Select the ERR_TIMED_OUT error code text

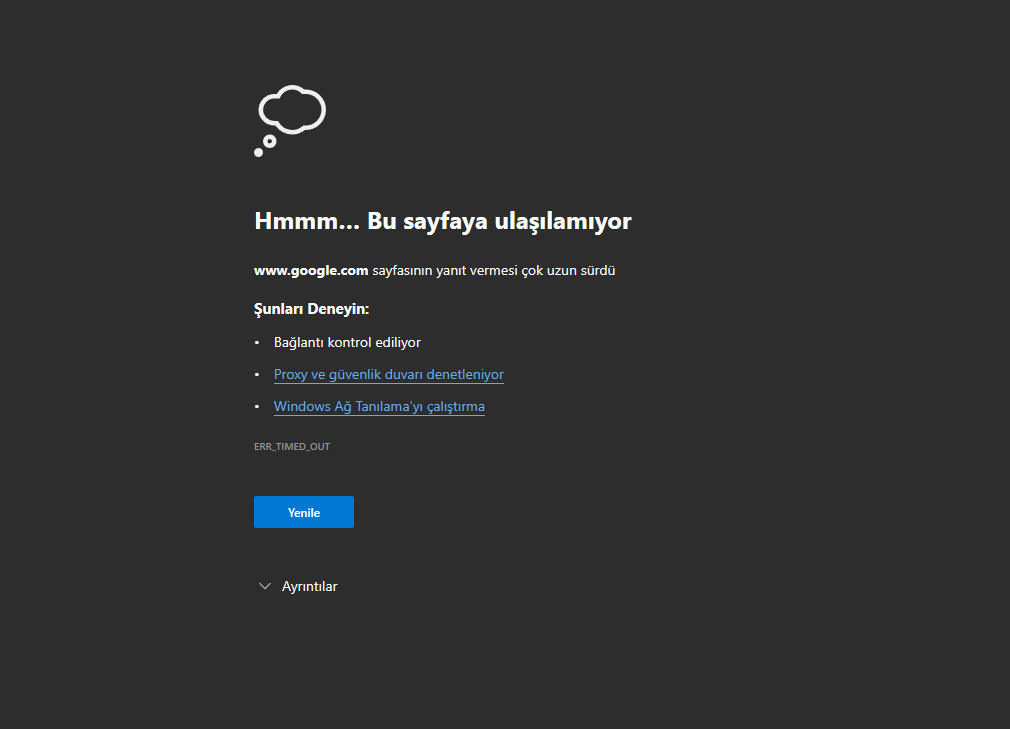[x=292, y=446]
